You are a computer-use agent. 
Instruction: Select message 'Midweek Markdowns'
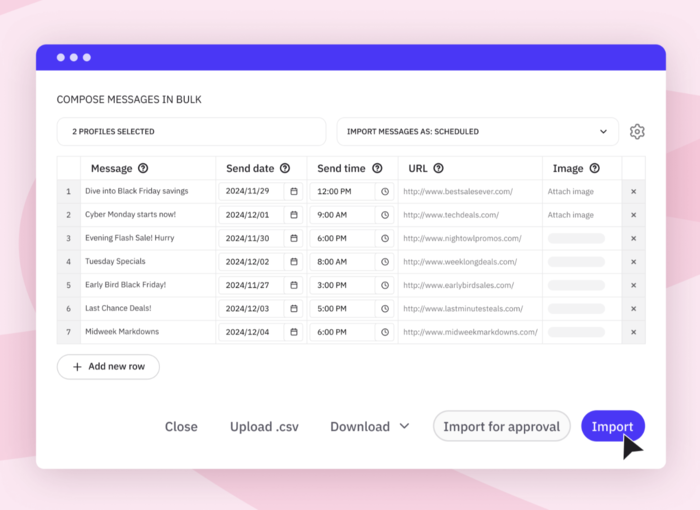coord(122,332)
